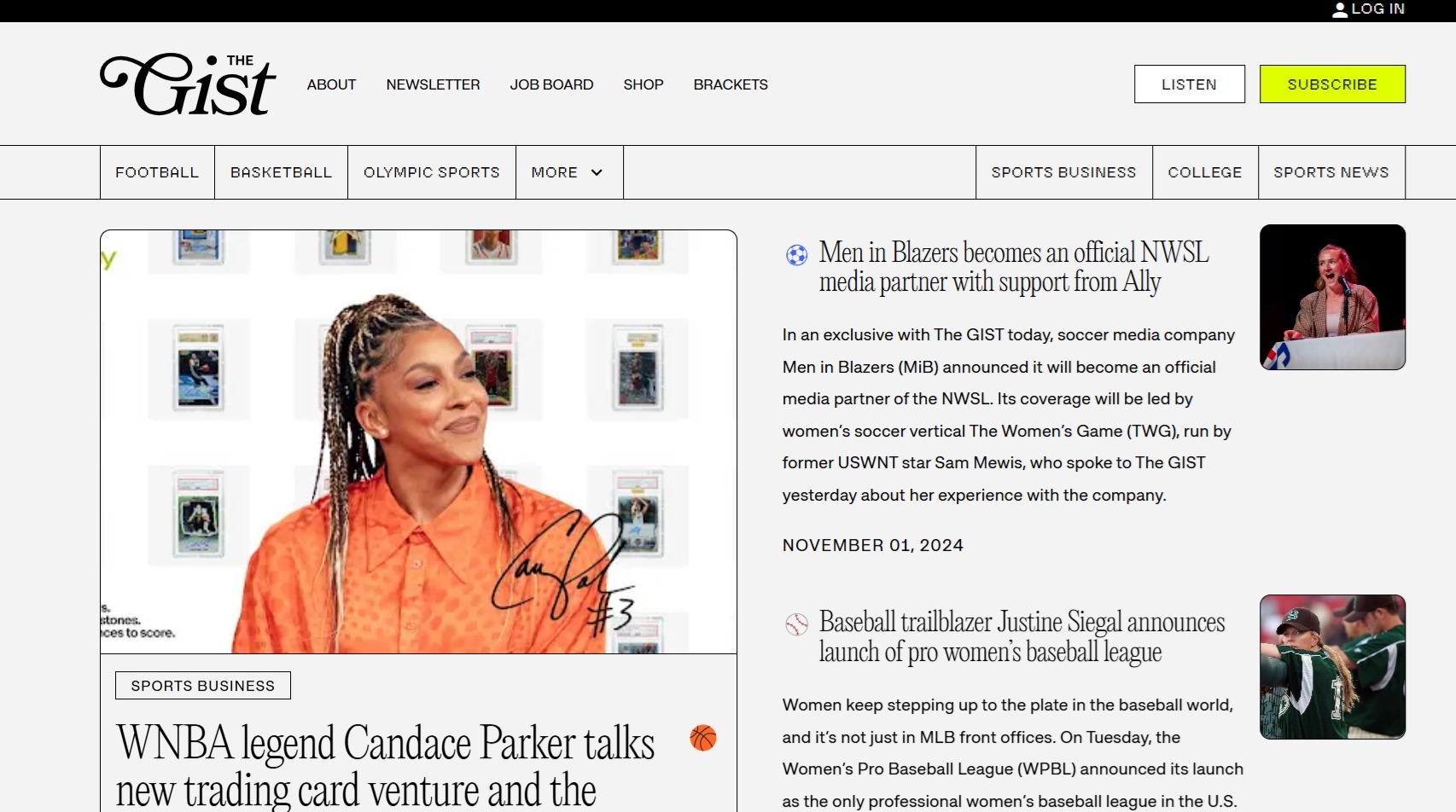
Task: Open Men in Blazers NWSL article headline
Action: (1014, 267)
